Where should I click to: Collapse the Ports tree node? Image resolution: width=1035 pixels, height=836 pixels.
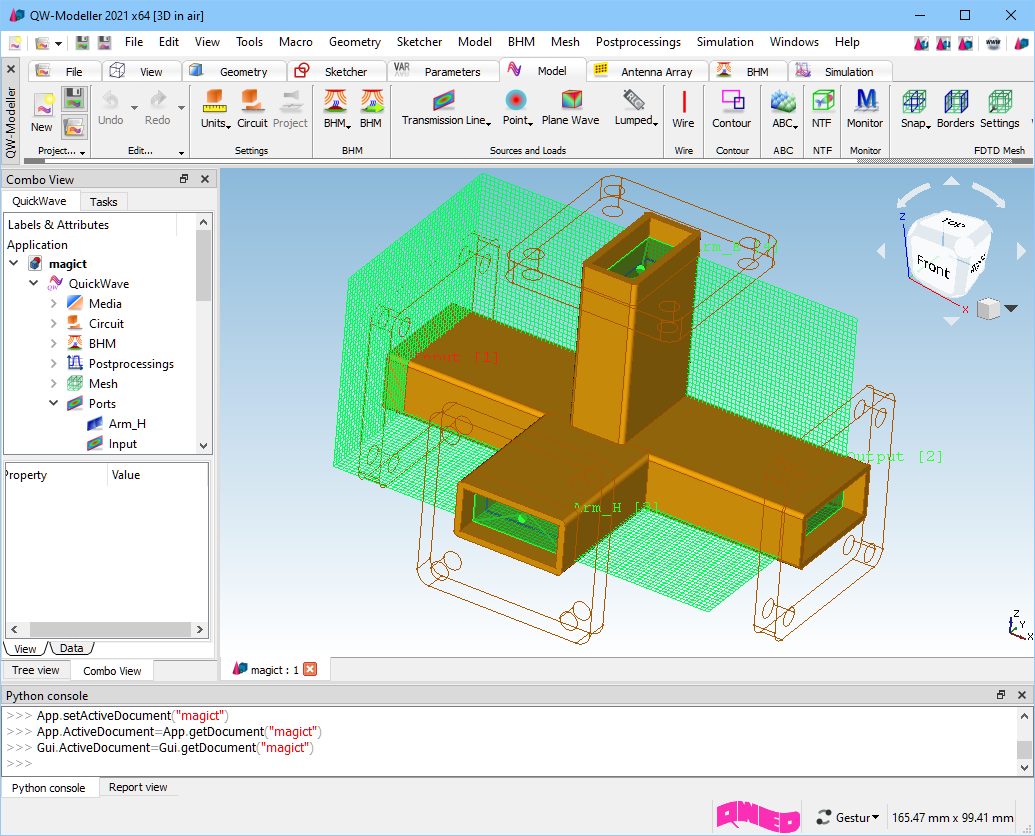coord(53,403)
